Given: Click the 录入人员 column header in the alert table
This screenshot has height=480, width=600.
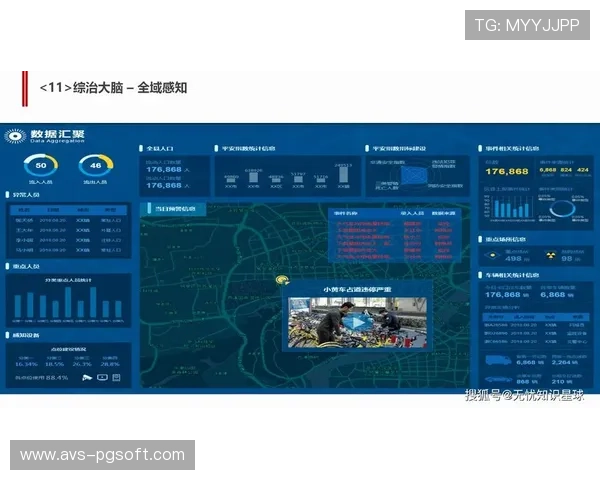Looking at the screenshot, I should coord(412,213).
